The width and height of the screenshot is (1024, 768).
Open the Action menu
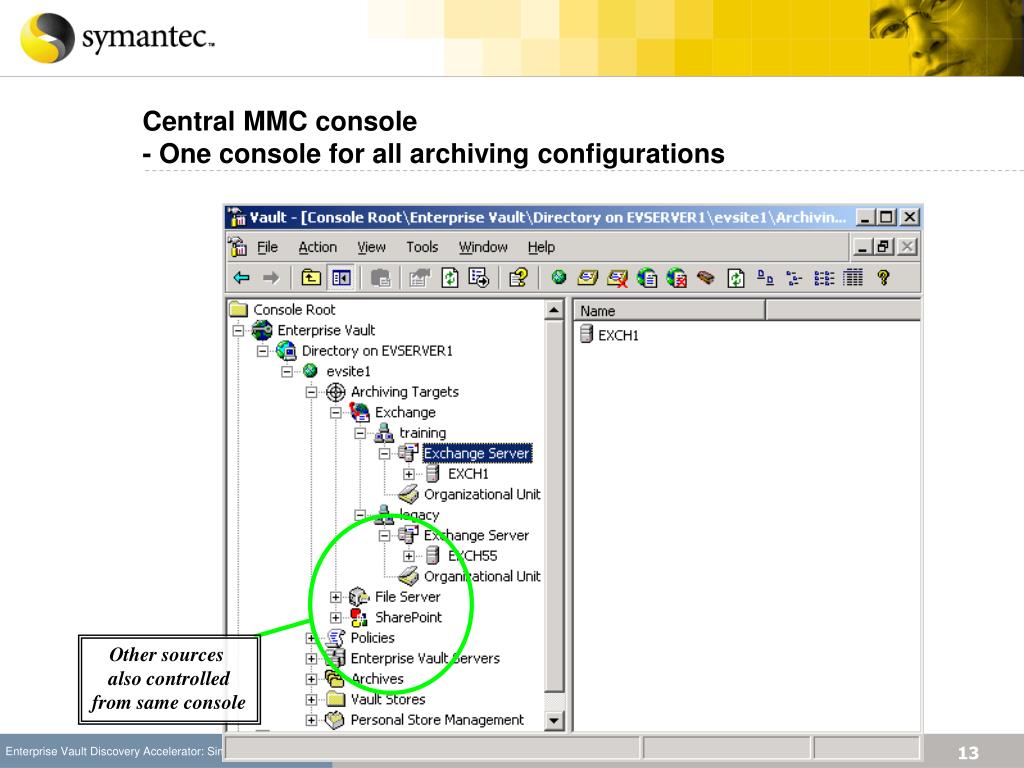pyautogui.click(x=317, y=248)
